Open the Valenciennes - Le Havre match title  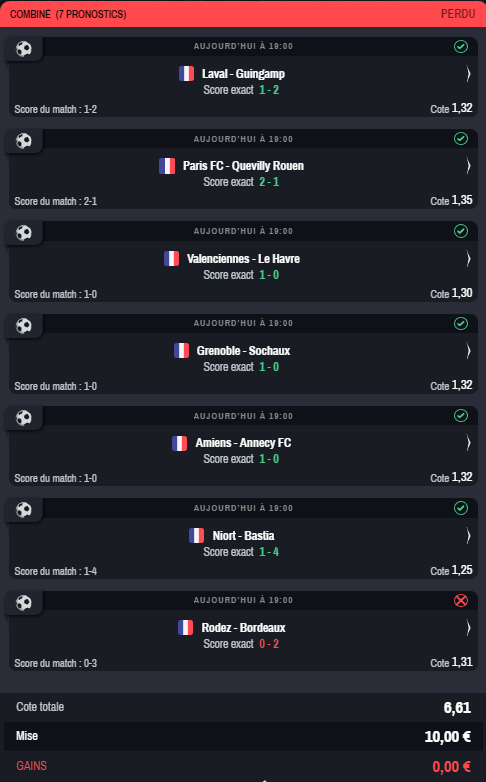[x=243, y=259]
